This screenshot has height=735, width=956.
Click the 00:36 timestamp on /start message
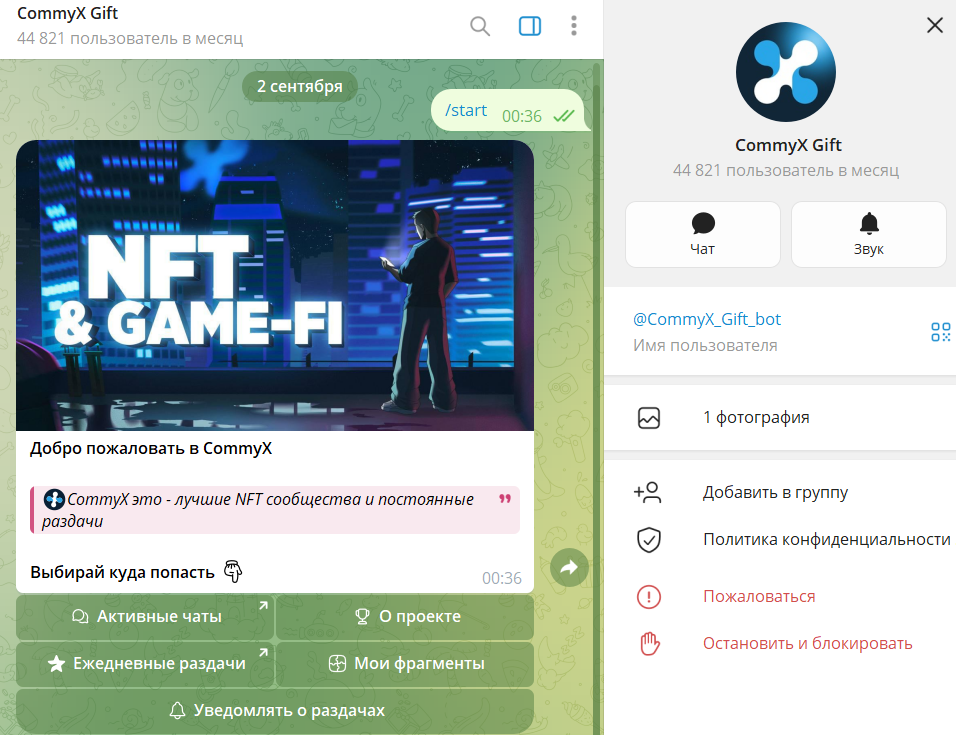point(522,116)
